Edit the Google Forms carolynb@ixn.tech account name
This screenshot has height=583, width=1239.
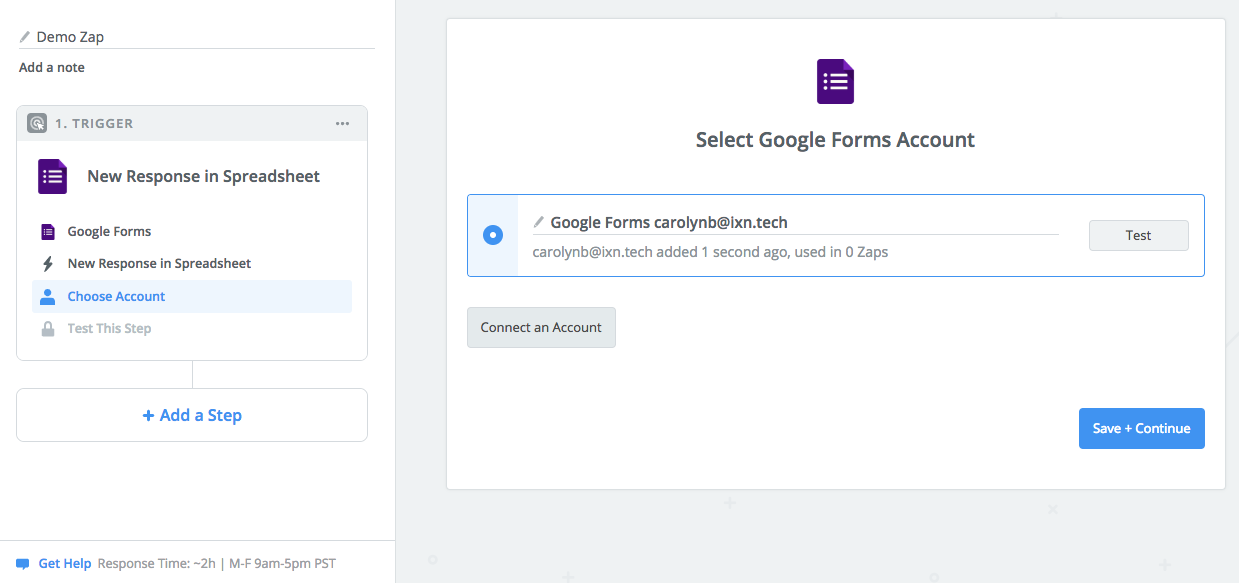795,223
